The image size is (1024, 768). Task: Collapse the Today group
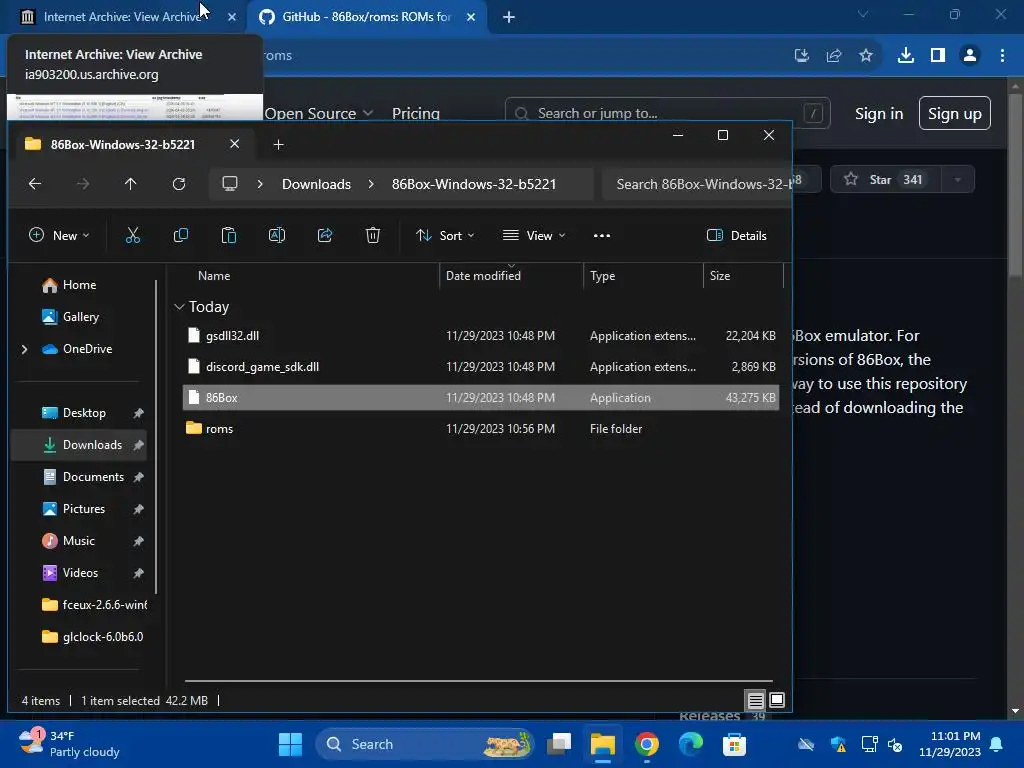coord(180,307)
